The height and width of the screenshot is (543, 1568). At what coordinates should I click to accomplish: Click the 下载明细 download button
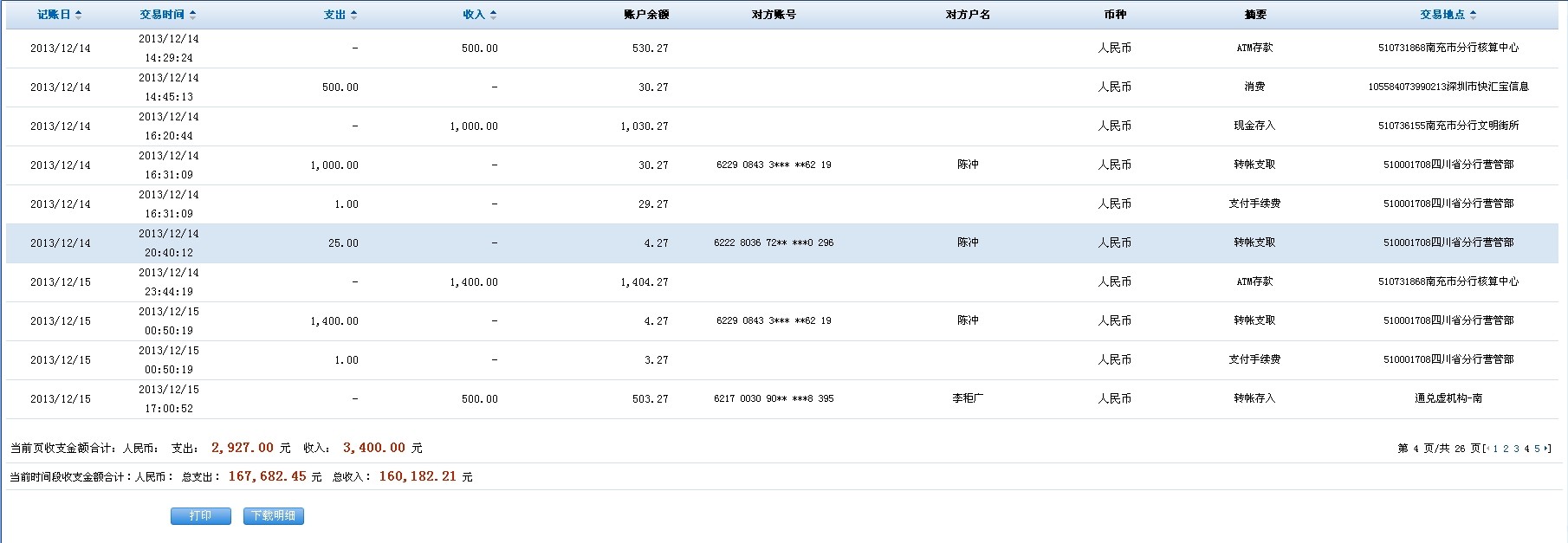274,516
